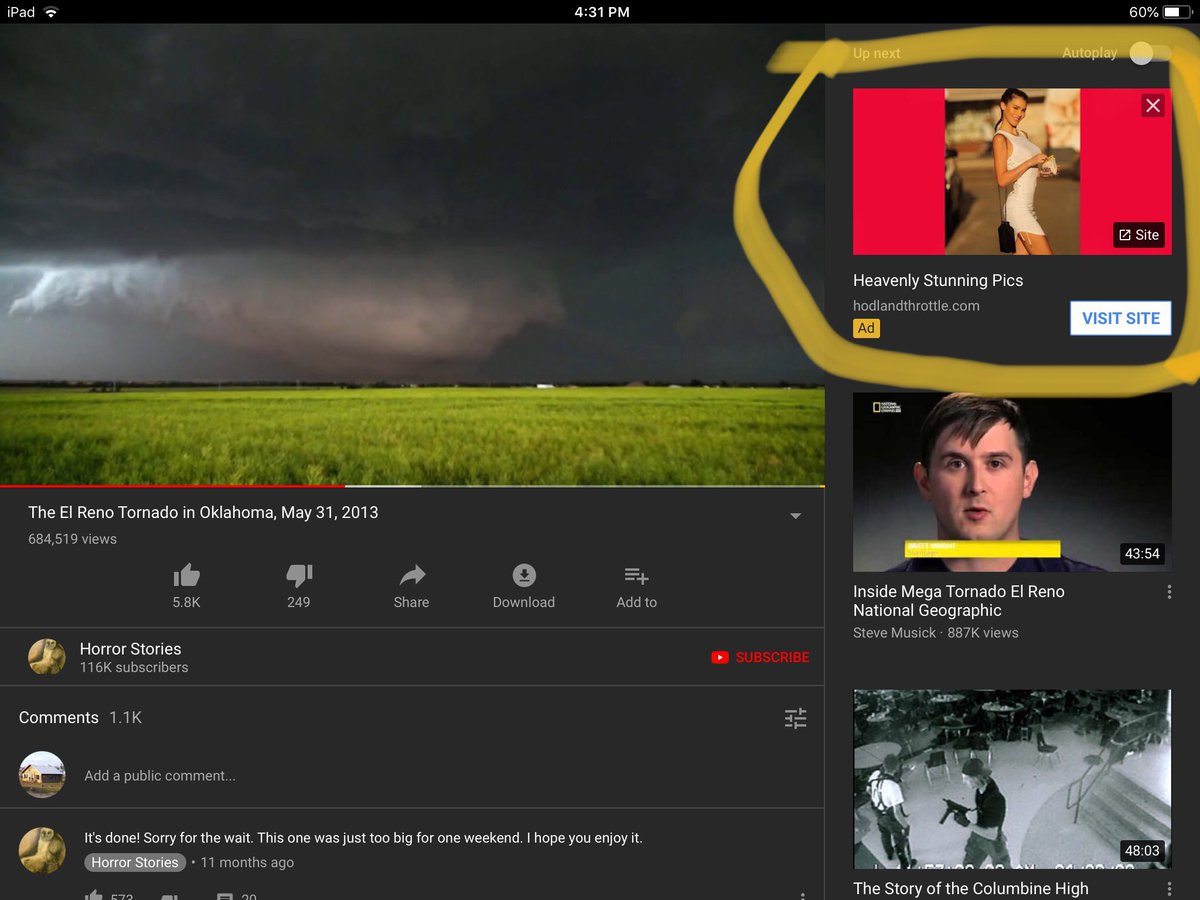Tap the Wi-Fi icon in status bar
This screenshot has height=900, width=1200.
51,12
